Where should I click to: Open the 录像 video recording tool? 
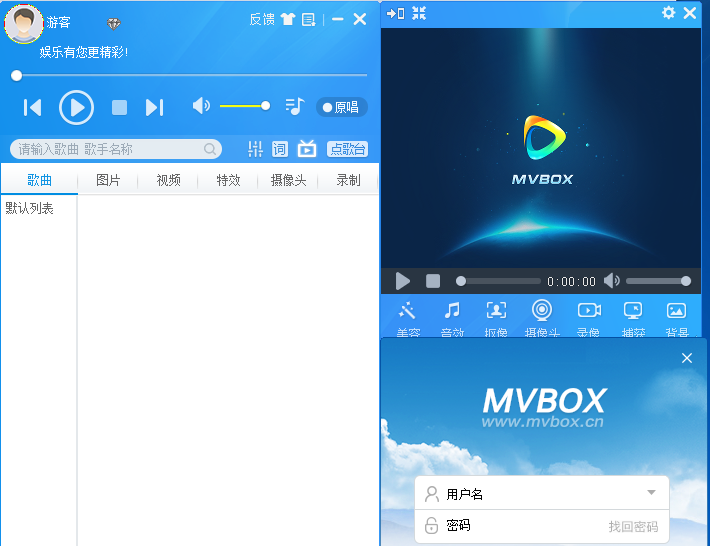click(589, 319)
